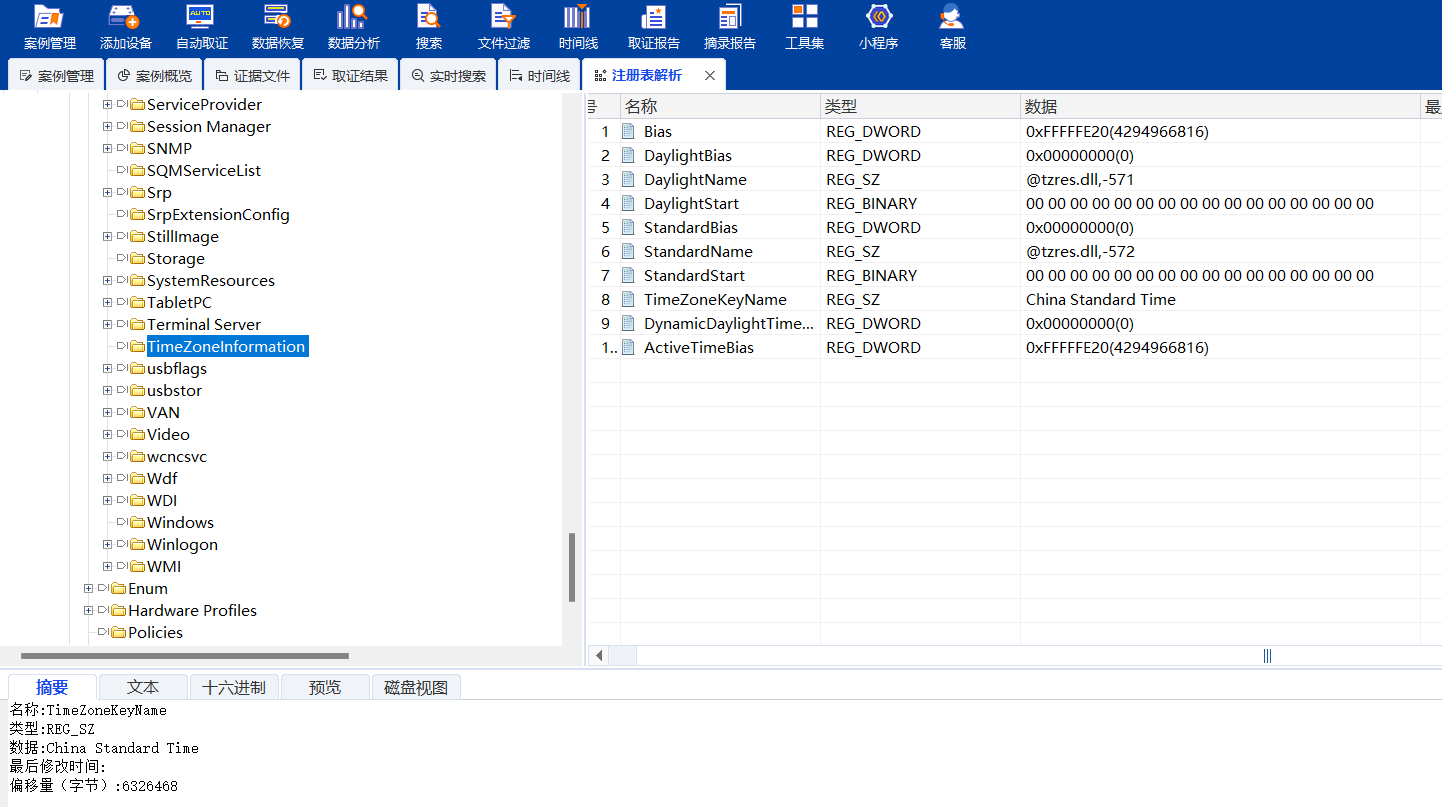Click the TimeZoneKeyName value file icon
This screenshot has width=1442, height=807.
pos(629,300)
